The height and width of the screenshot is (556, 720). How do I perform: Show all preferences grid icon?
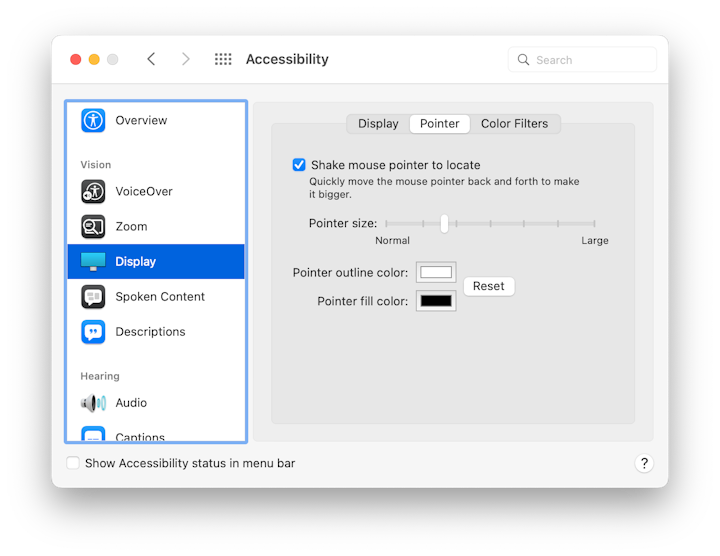(x=223, y=59)
